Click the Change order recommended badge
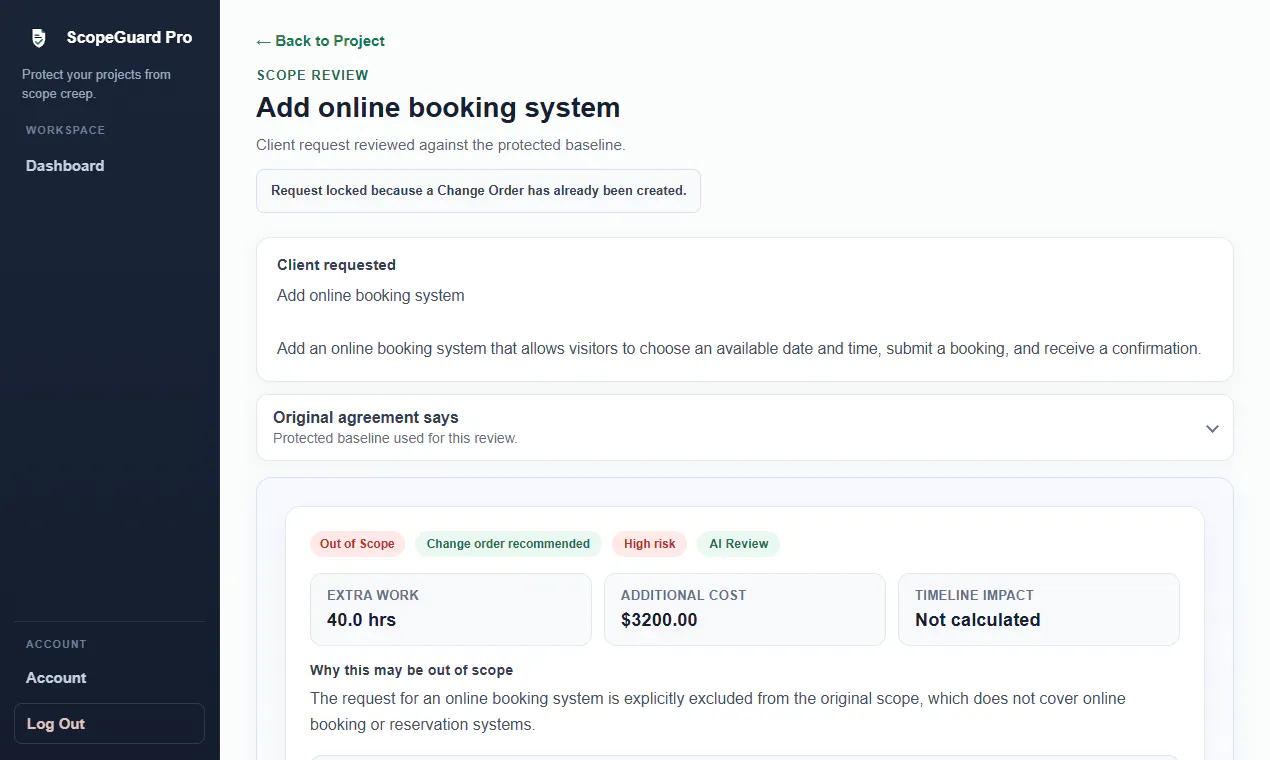The image size is (1270, 760). [x=508, y=544]
